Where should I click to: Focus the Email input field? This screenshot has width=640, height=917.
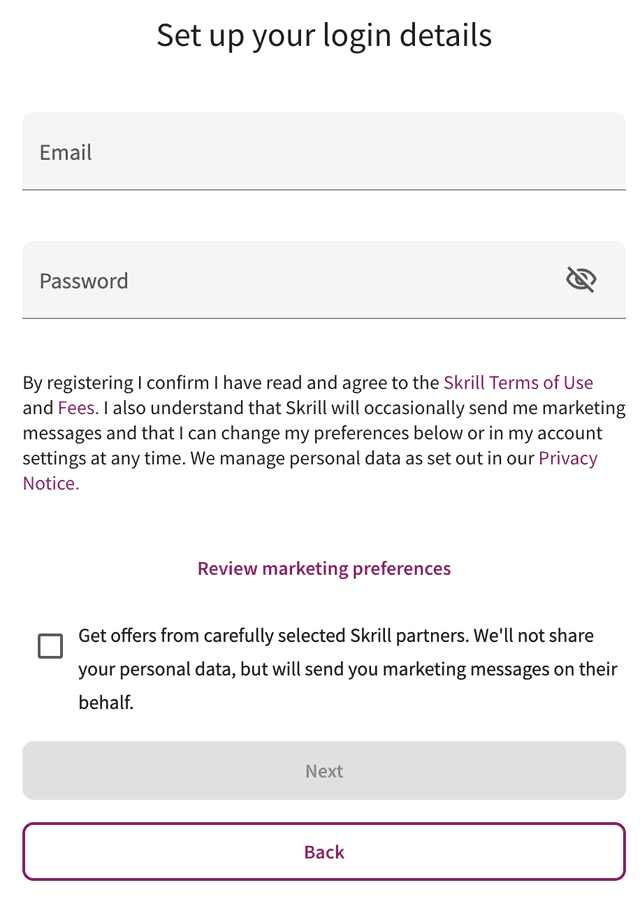coord(324,152)
